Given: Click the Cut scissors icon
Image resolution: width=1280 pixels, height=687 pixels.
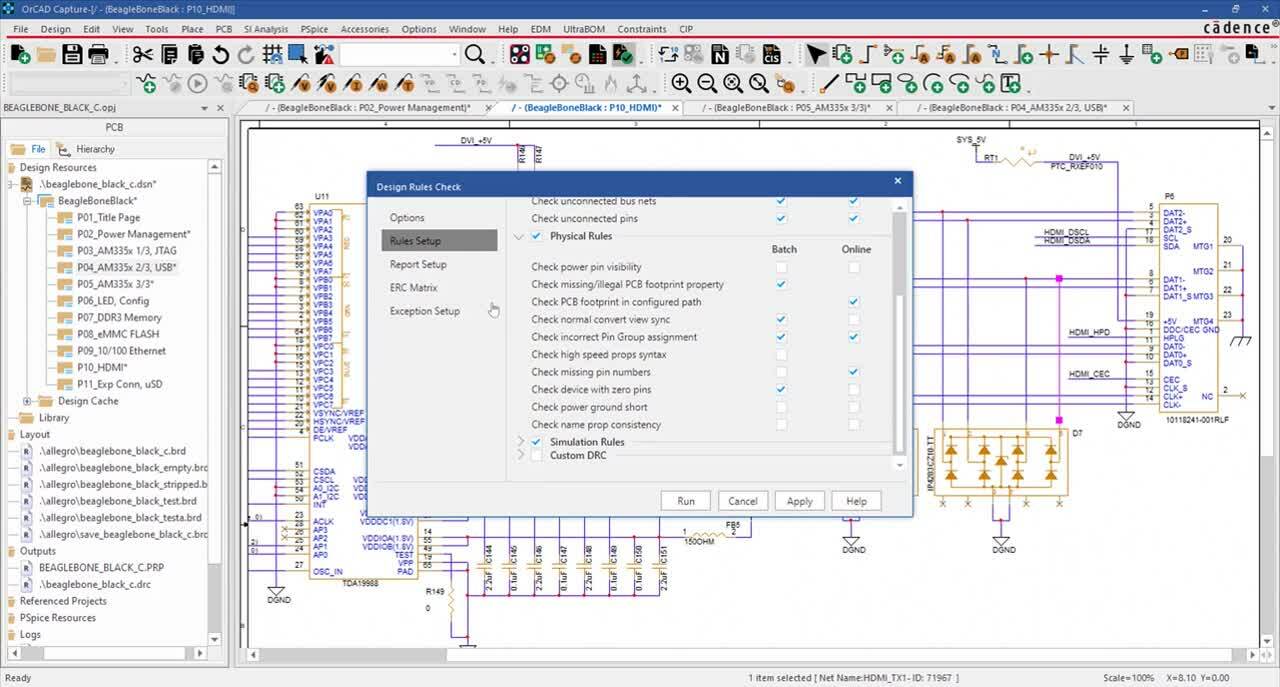Looking at the screenshot, I should point(143,54).
